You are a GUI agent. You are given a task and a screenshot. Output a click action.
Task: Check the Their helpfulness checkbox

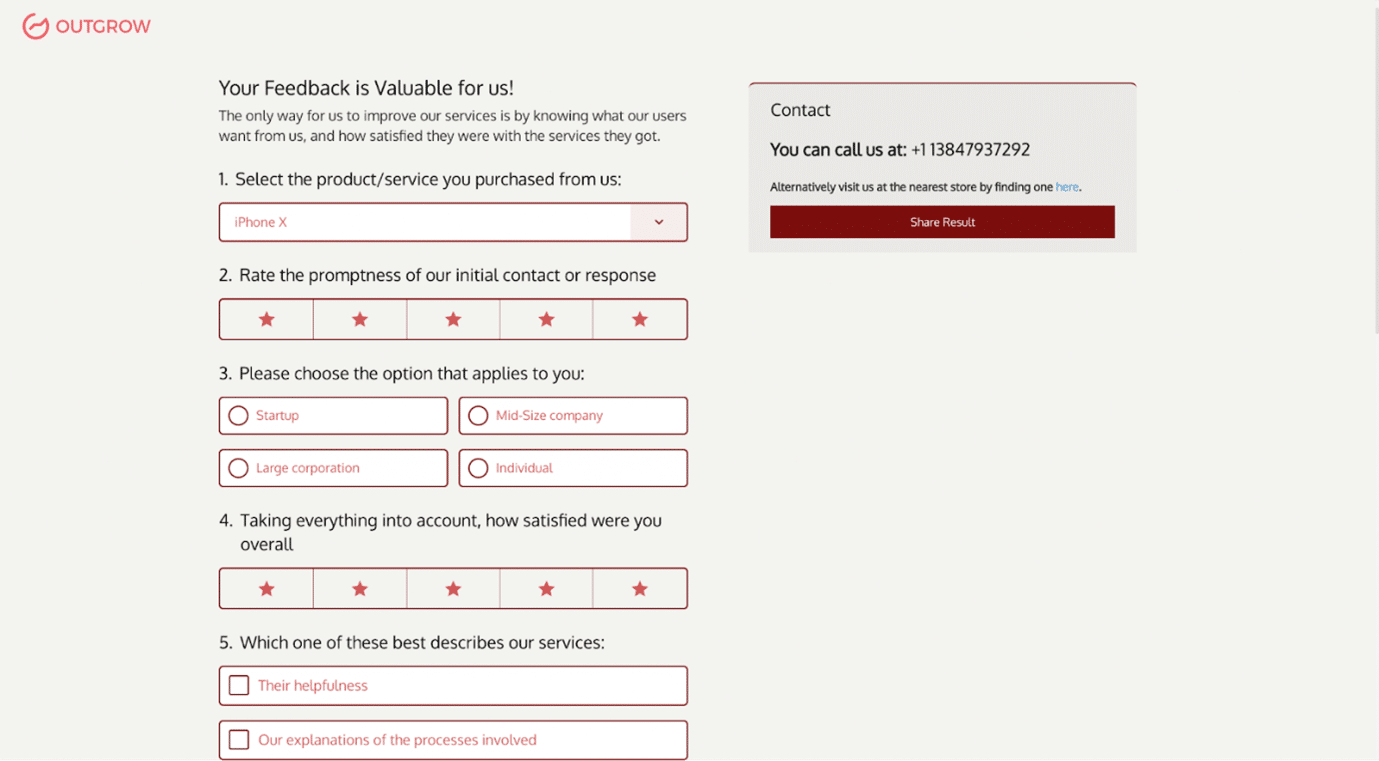(x=239, y=686)
